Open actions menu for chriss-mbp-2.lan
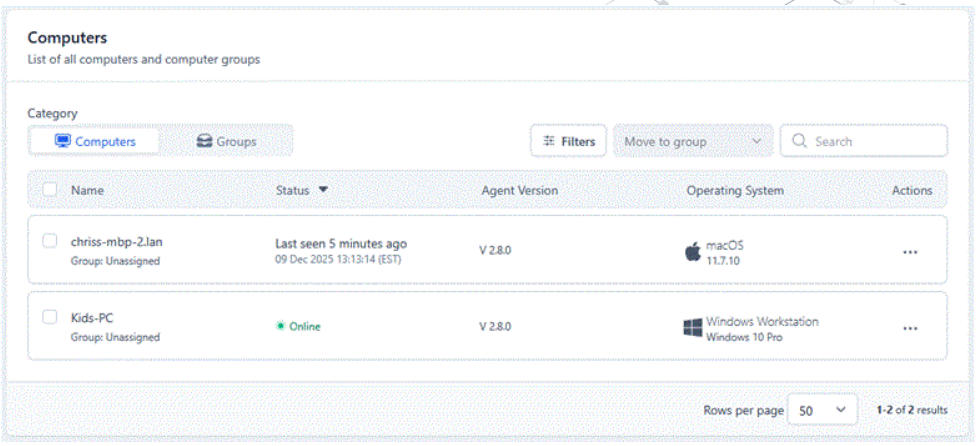The image size is (976, 446). (910, 252)
